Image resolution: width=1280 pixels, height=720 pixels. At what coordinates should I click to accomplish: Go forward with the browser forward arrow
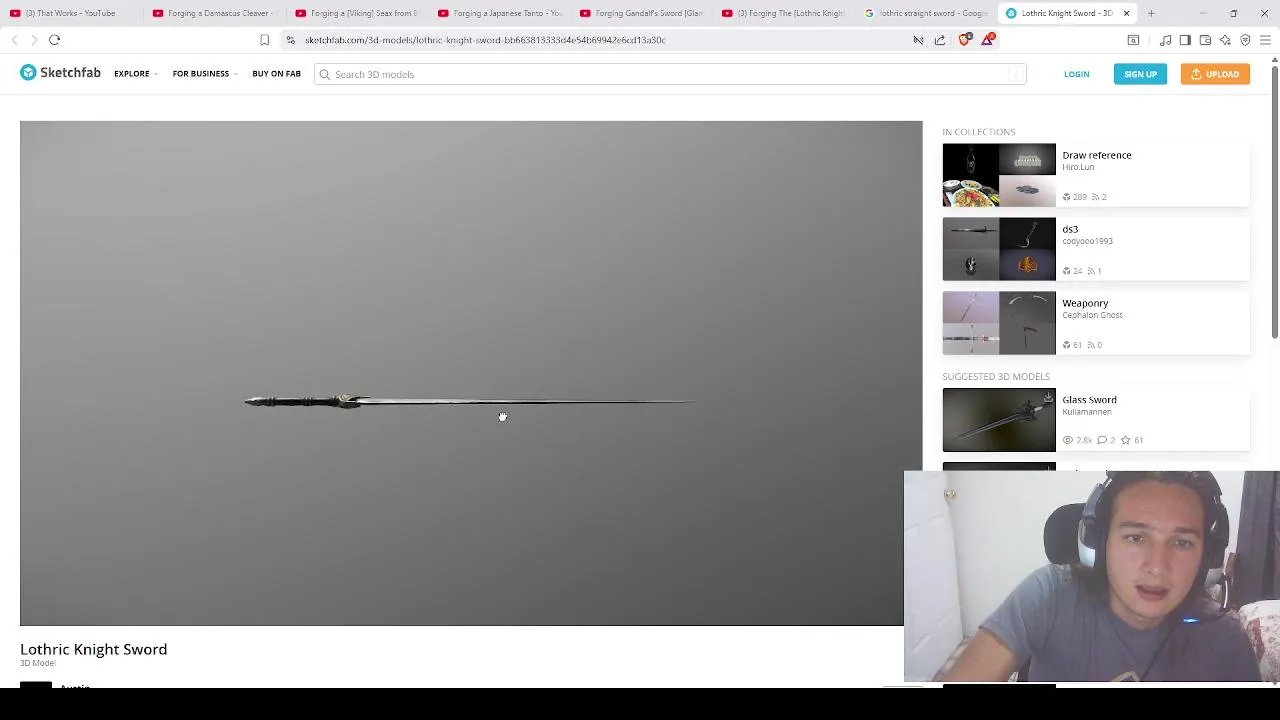pos(34,40)
